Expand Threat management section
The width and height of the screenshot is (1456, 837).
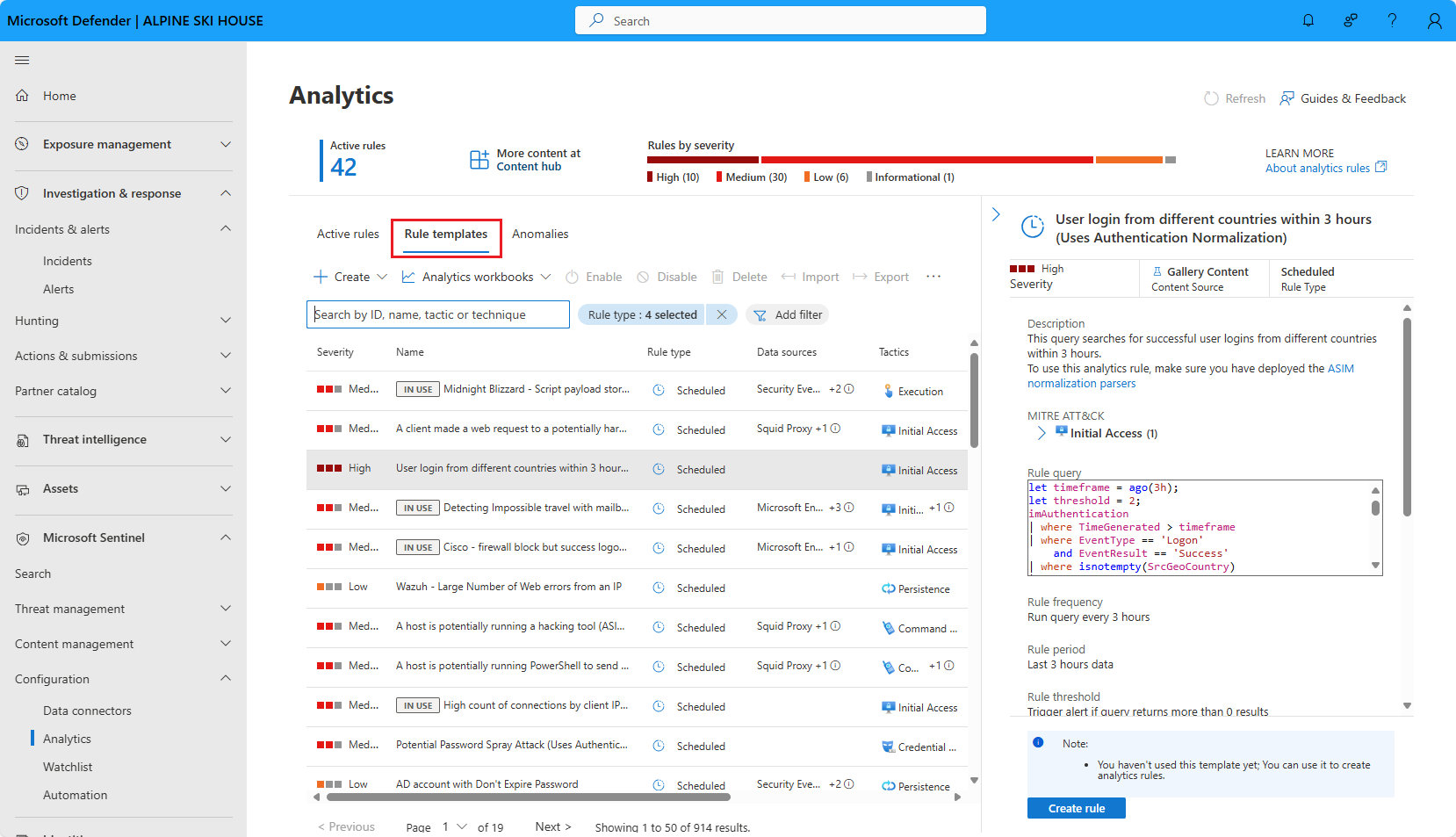(x=226, y=609)
